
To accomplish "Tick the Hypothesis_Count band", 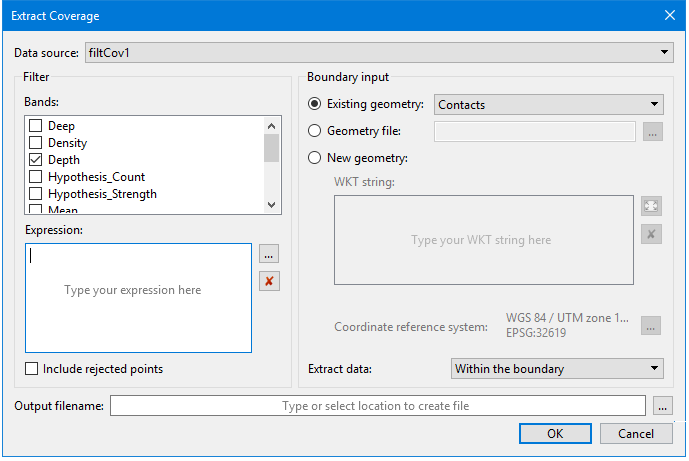I will click(x=36, y=177).
